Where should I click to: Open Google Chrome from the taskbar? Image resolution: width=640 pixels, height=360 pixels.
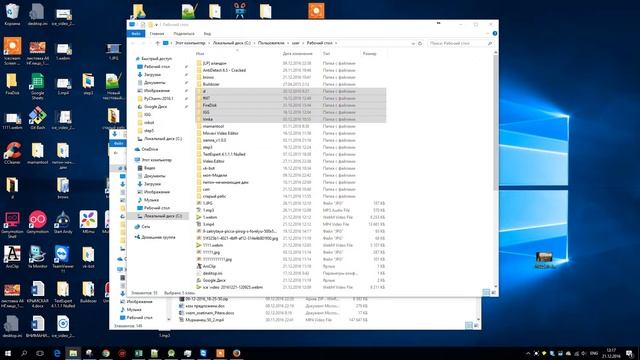106,353
